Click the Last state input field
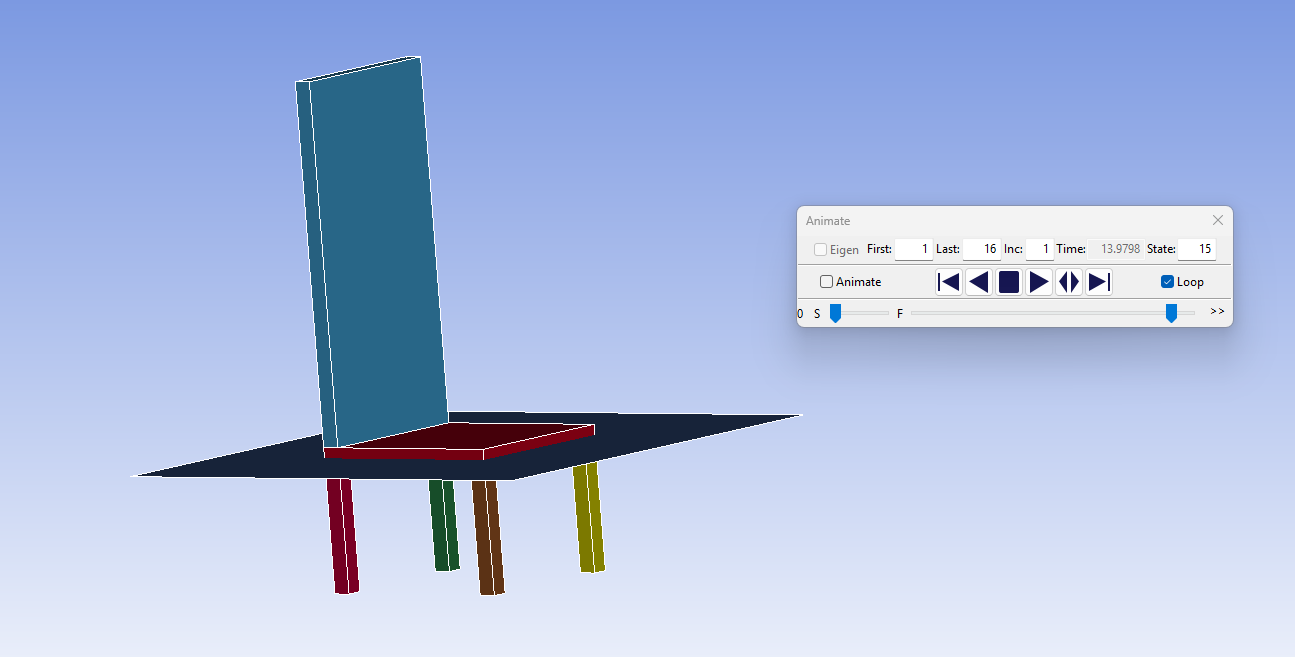Screen dimensions: 1295x657 pyautogui.click(x=982, y=249)
